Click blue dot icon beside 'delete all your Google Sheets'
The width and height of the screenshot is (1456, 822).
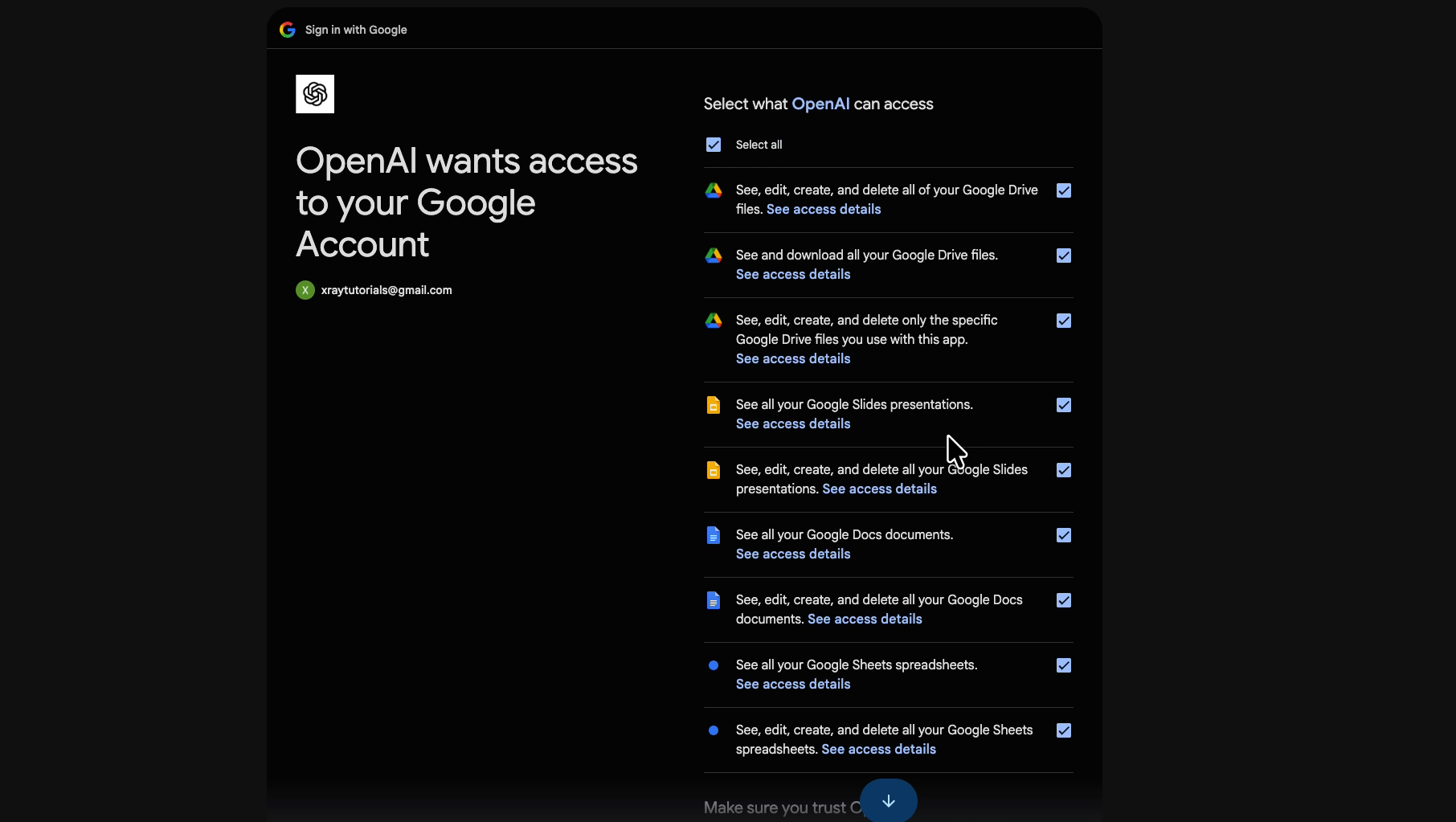click(714, 730)
